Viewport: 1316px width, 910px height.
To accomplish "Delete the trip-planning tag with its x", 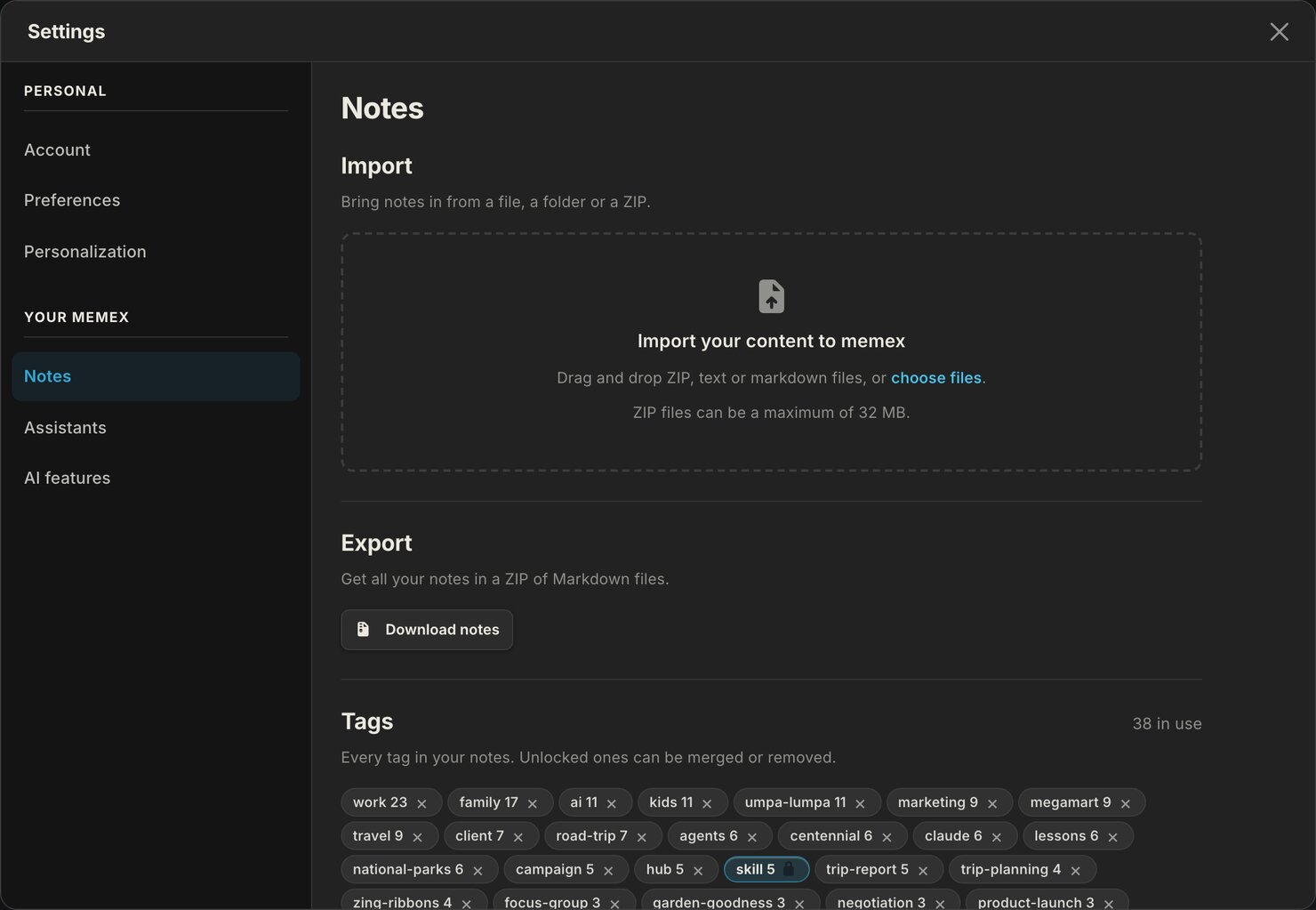I will tap(1076, 871).
